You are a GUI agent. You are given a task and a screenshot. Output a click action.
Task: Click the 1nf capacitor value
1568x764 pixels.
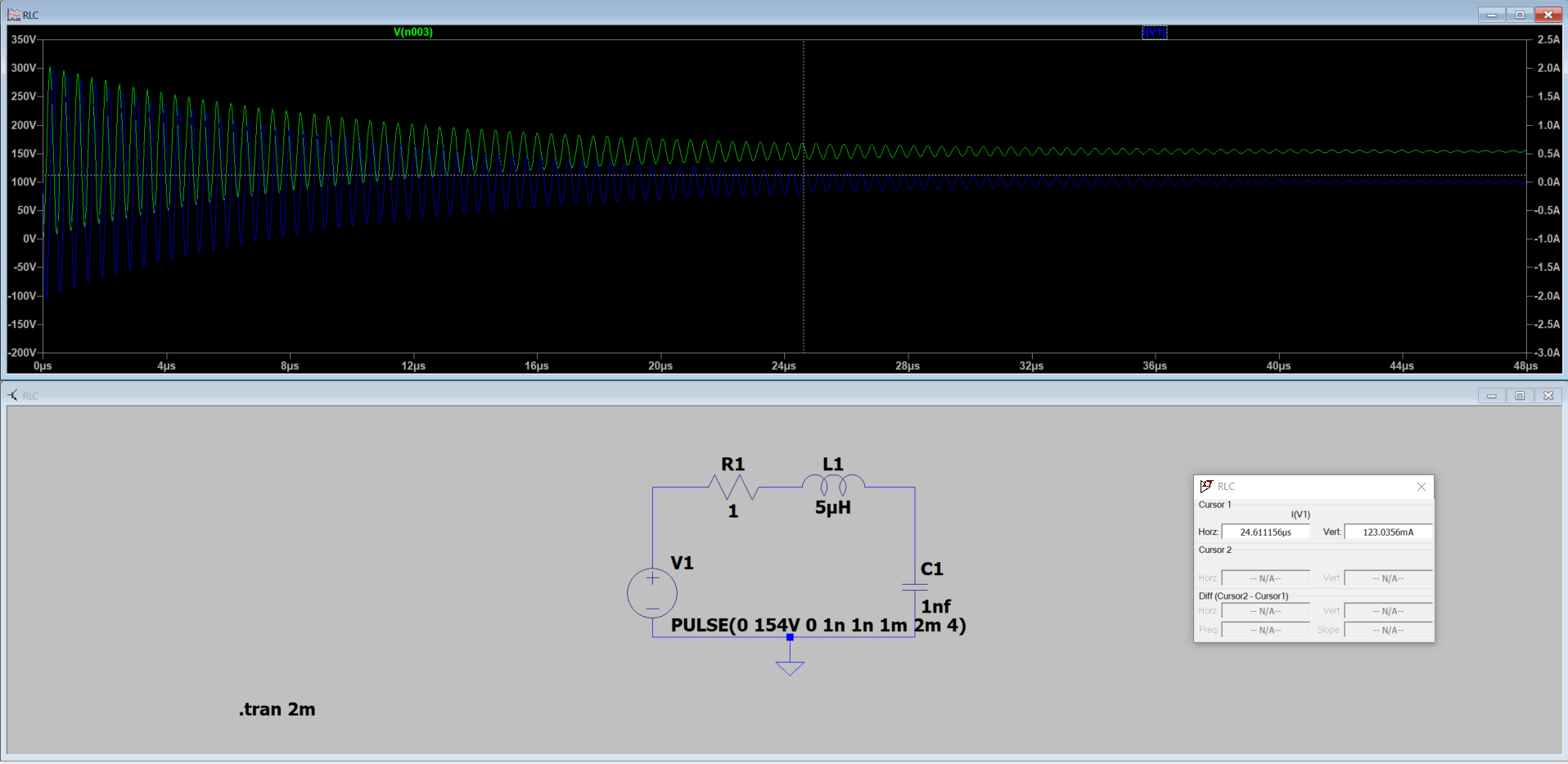[x=935, y=606]
